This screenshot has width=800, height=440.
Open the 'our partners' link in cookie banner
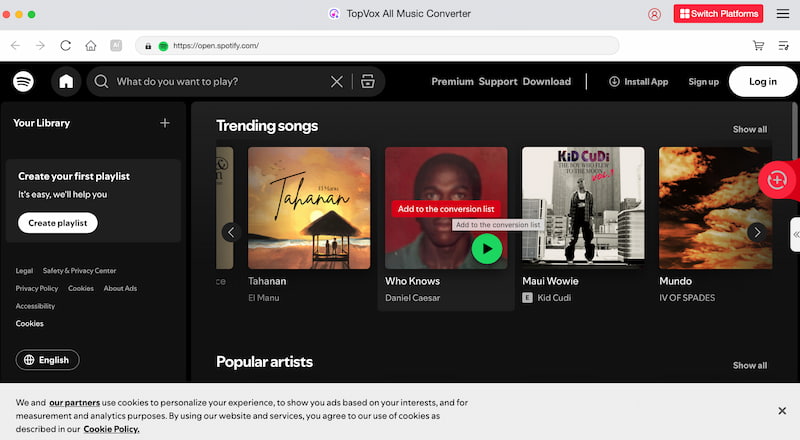point(74,403)
